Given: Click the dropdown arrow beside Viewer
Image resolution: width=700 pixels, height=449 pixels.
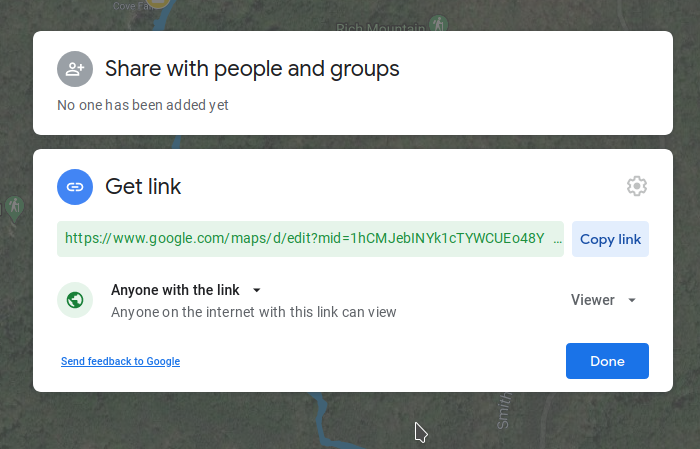Looking at the screenshot, I should tap(632, 300).
